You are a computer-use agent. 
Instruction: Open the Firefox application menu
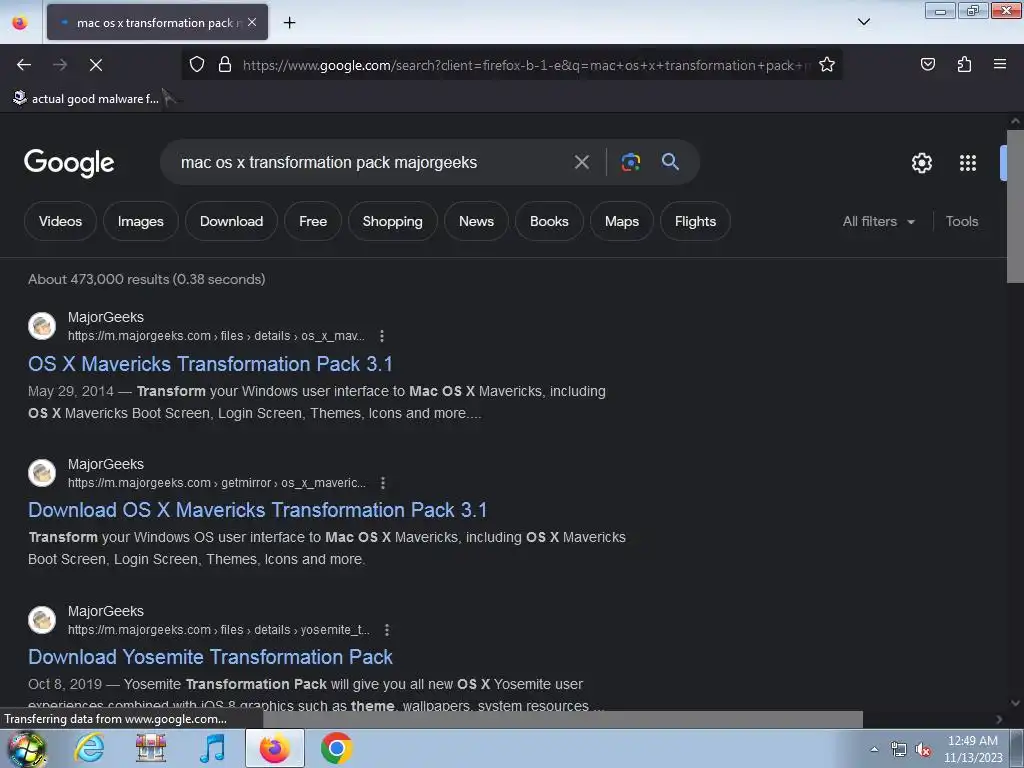1000,65
